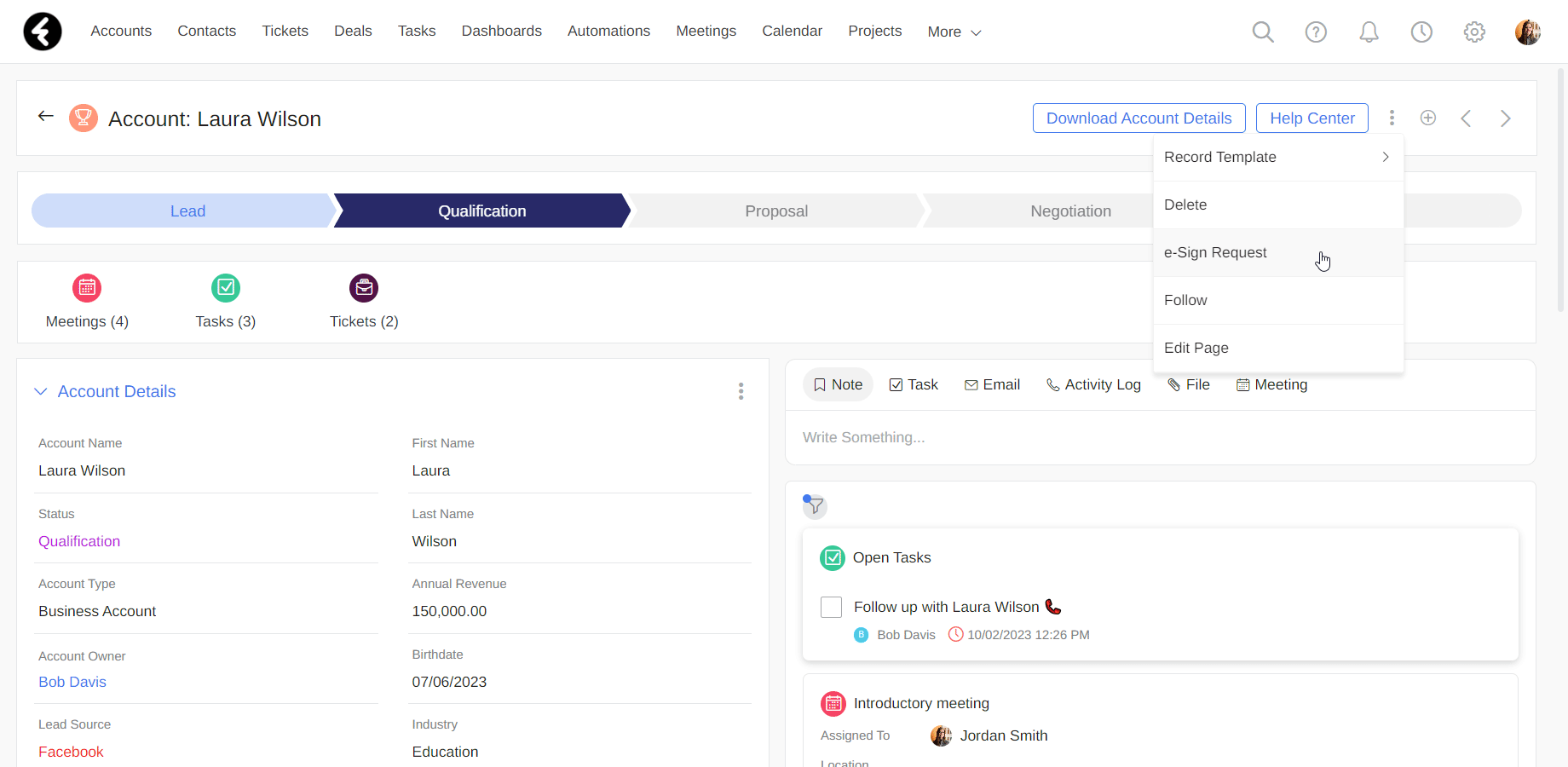Image resolution: width=1568 pixels, height=767 pixels.
Task: Open the Calendar nav link
Action: (x=793, y=31)
